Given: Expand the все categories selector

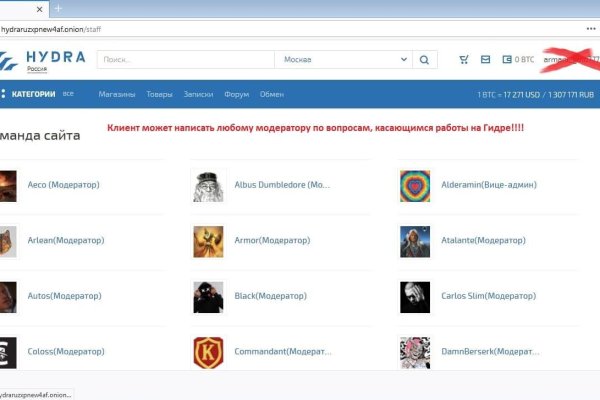Looking at the screenshot, I should click(x=68, y=94).
